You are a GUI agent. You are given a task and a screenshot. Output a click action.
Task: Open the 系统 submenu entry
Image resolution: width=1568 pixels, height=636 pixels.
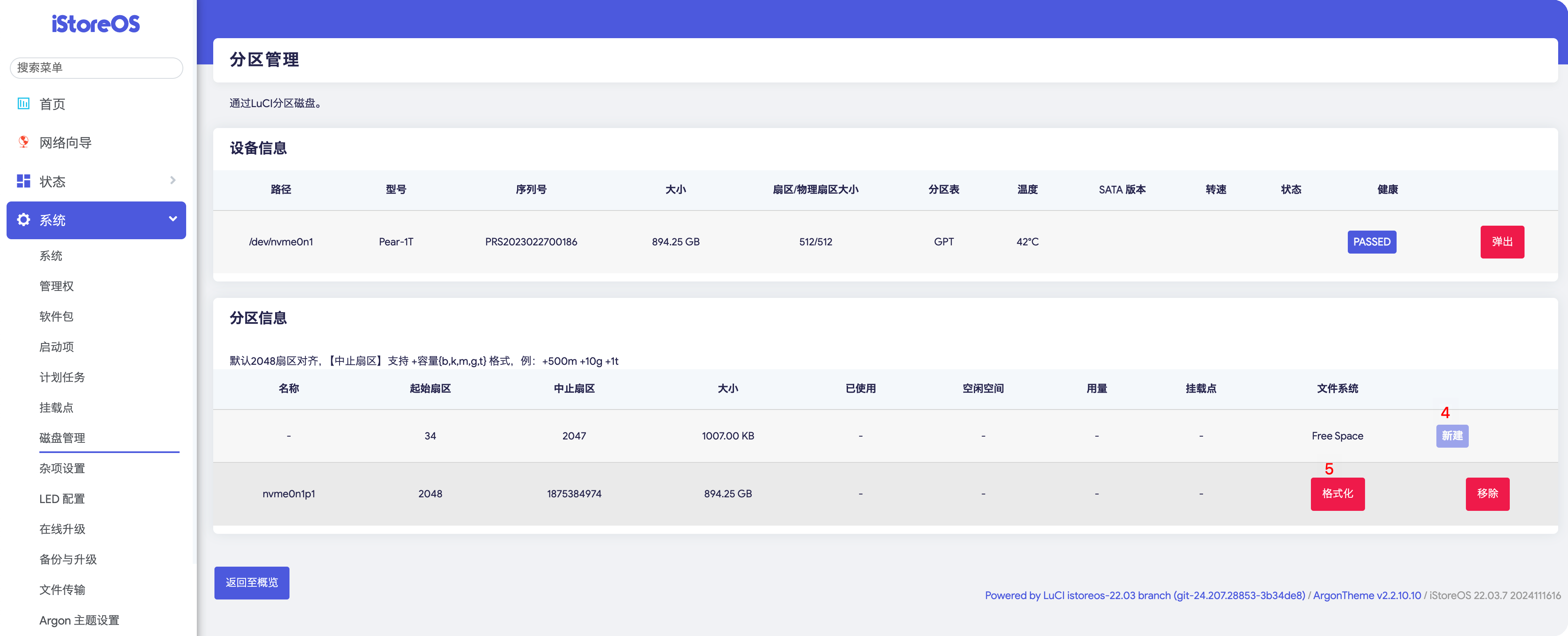pos(51,256)
